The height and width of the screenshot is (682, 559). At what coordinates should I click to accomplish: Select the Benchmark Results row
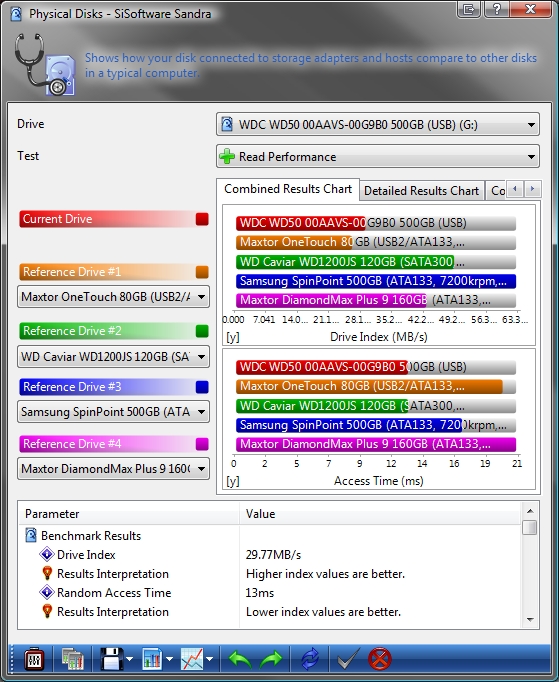270,535
